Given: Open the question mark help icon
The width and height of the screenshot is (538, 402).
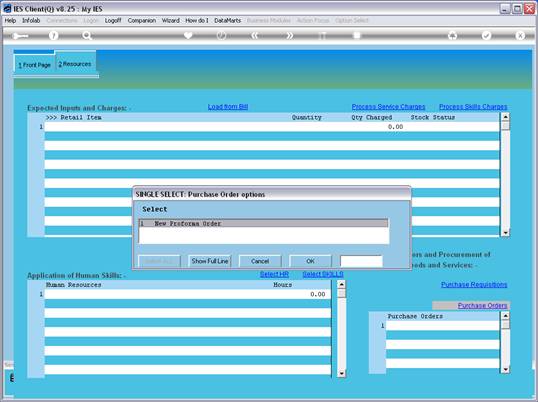Looking at the screenshot, I should click(x=53, y=35).
